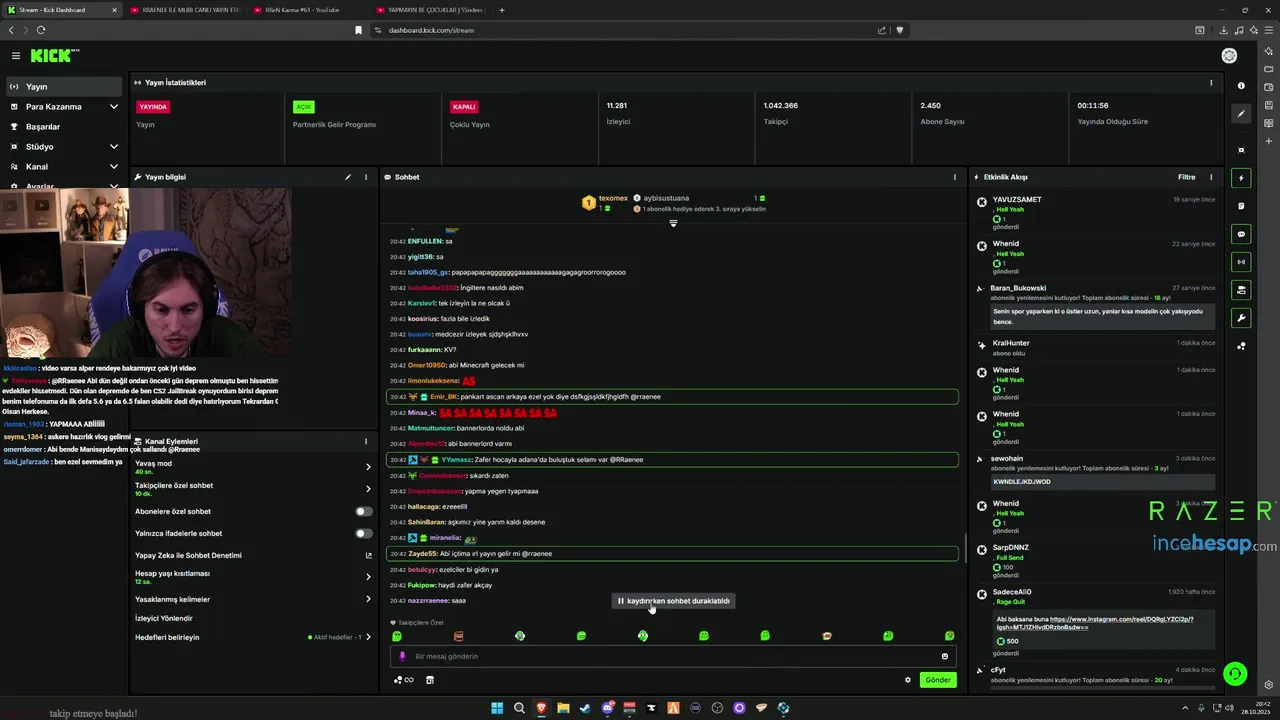Screen dimensions: 1280x720
Task: Switch to RReN Karma #61 YouTube tab
Action: 307,10
